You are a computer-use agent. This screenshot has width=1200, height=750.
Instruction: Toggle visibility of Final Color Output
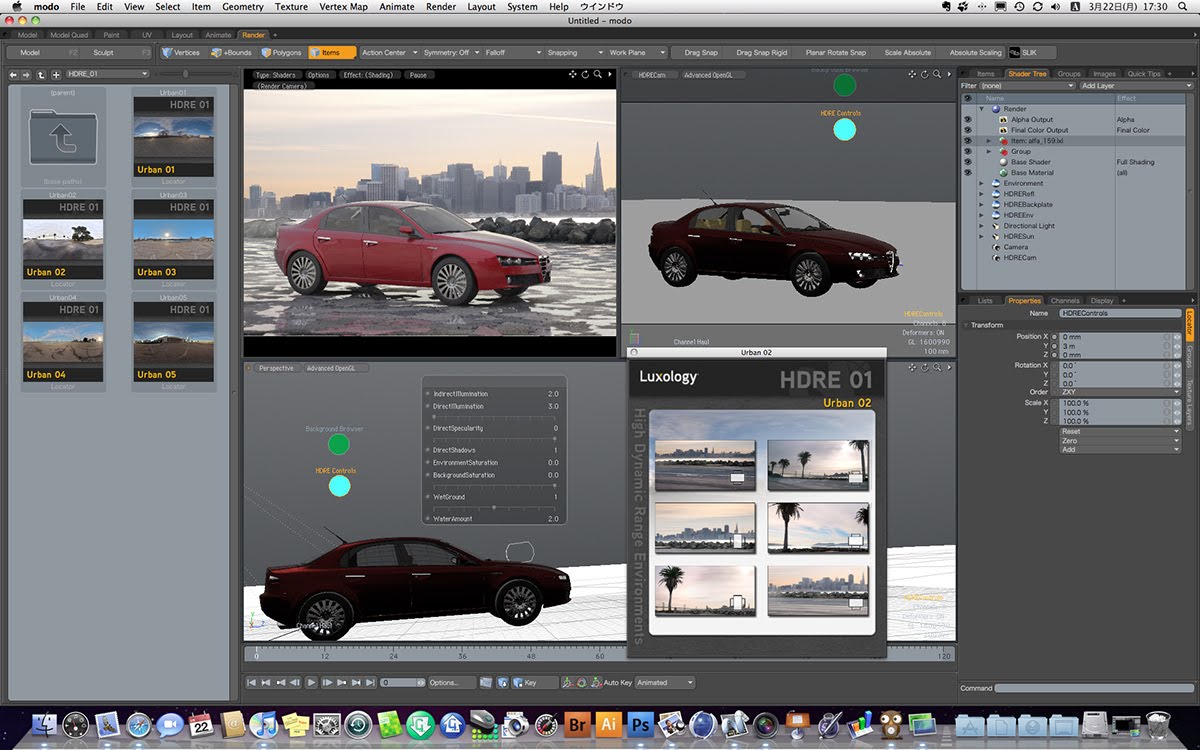pos(967,130)
